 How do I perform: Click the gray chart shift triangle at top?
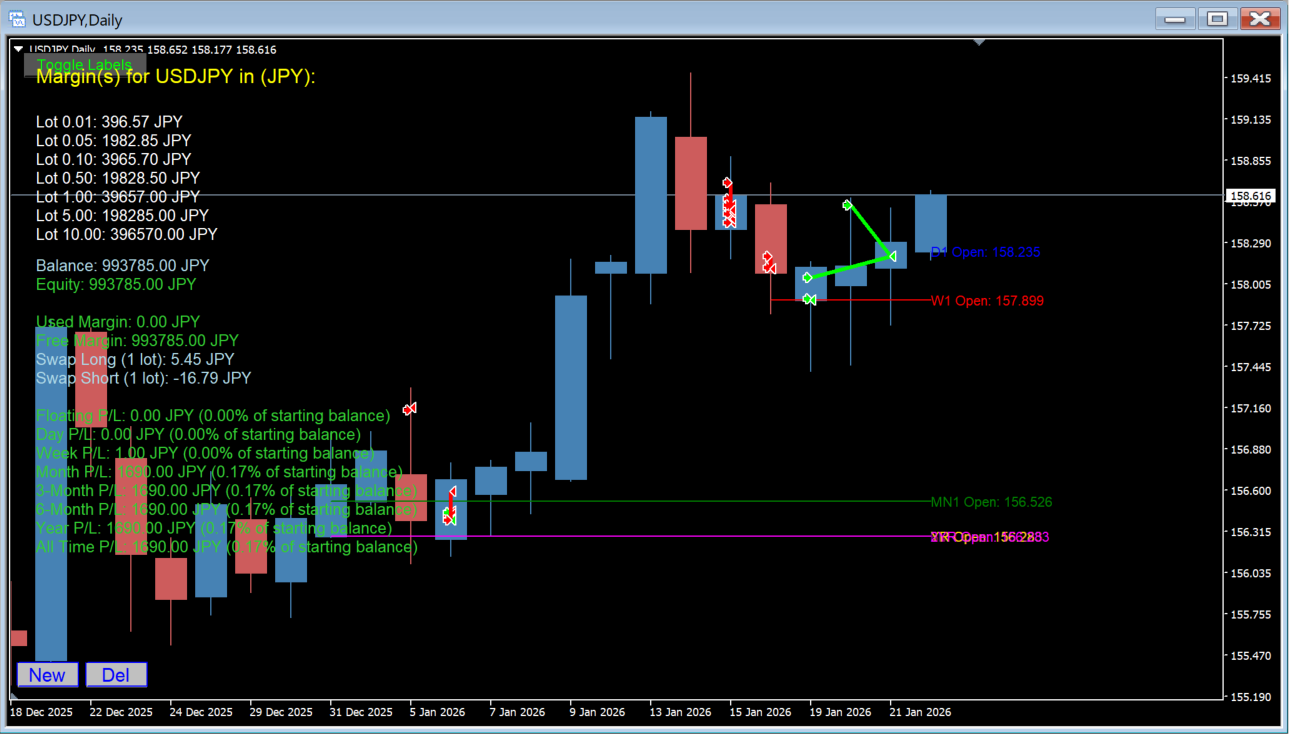(x=979, y=43)
